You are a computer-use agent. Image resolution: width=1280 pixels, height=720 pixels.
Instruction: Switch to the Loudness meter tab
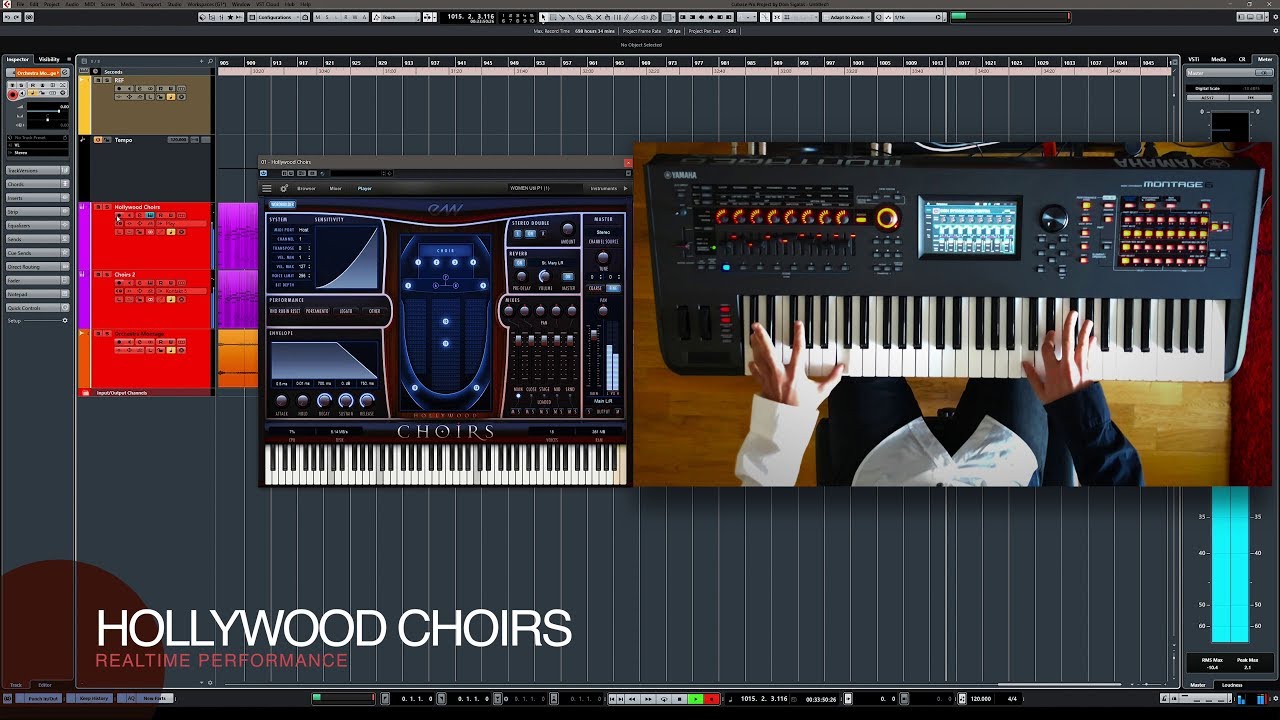coord(1232,685)
